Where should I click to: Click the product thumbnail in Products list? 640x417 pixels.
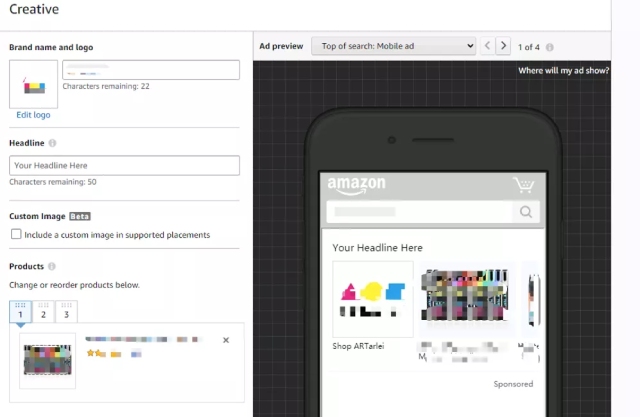tap(48, 359)
